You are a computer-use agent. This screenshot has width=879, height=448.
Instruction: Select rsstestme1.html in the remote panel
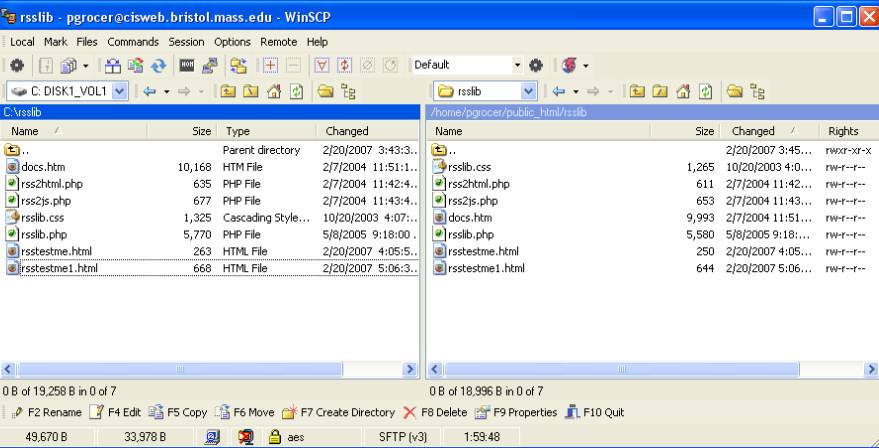click(486, 268)
